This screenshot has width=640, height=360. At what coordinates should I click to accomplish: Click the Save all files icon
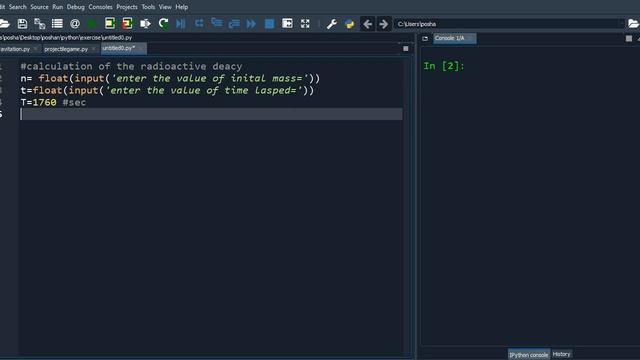click(x=40, y=24)
